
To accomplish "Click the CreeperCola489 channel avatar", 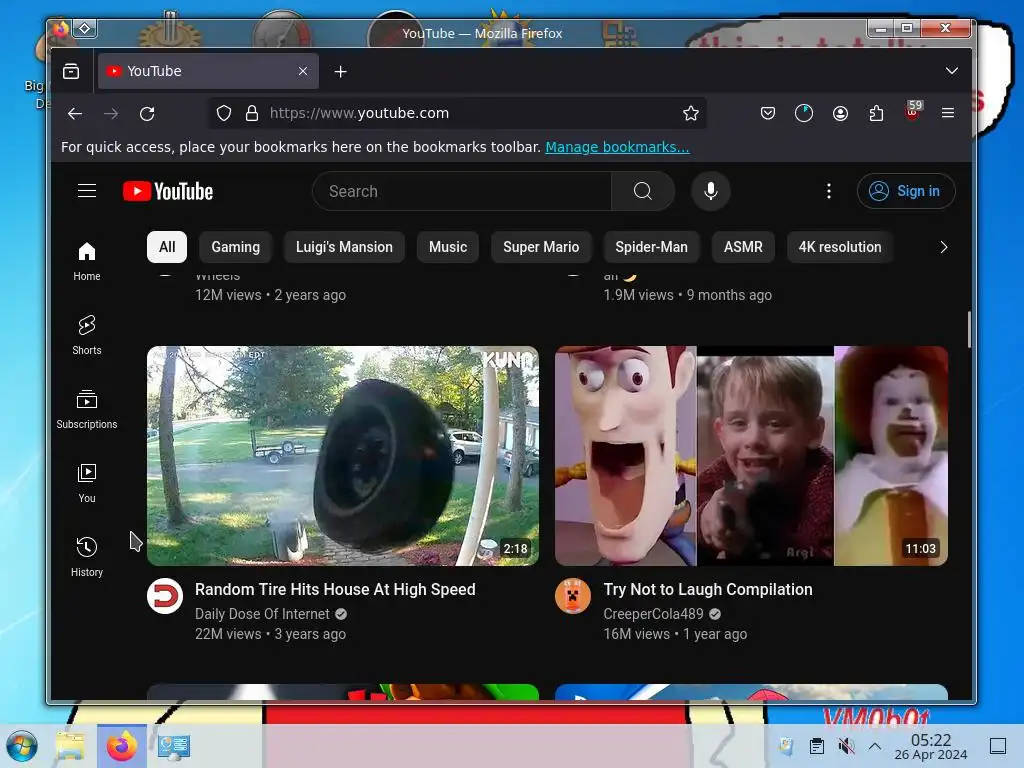I will [x=573, y=596].
